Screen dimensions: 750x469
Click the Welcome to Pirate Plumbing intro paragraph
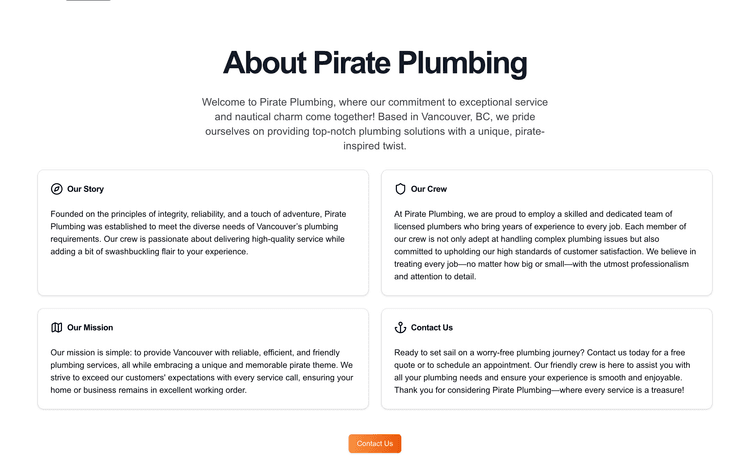[x=375, y=124]
